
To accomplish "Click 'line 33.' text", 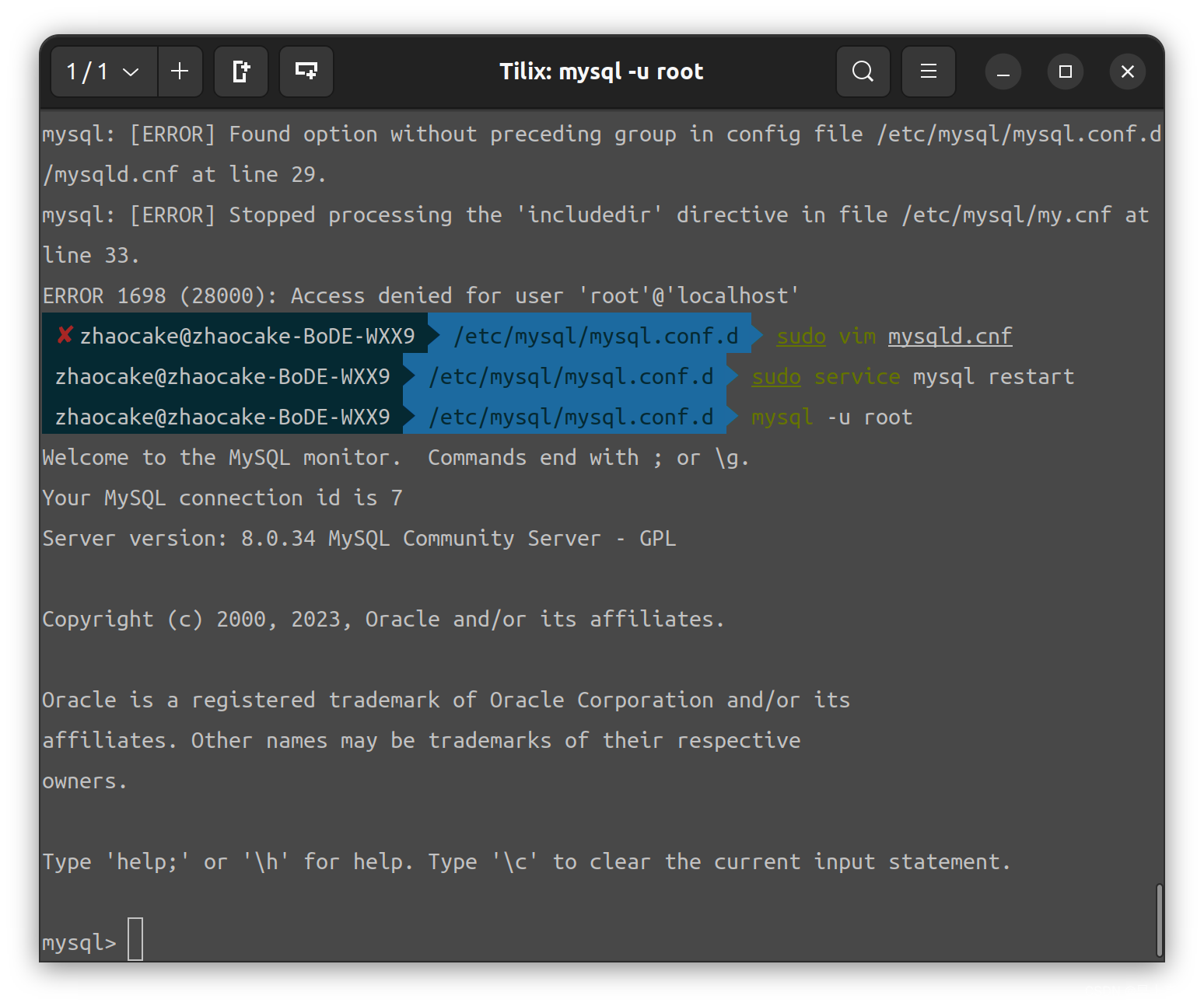I will coord(91,256).
